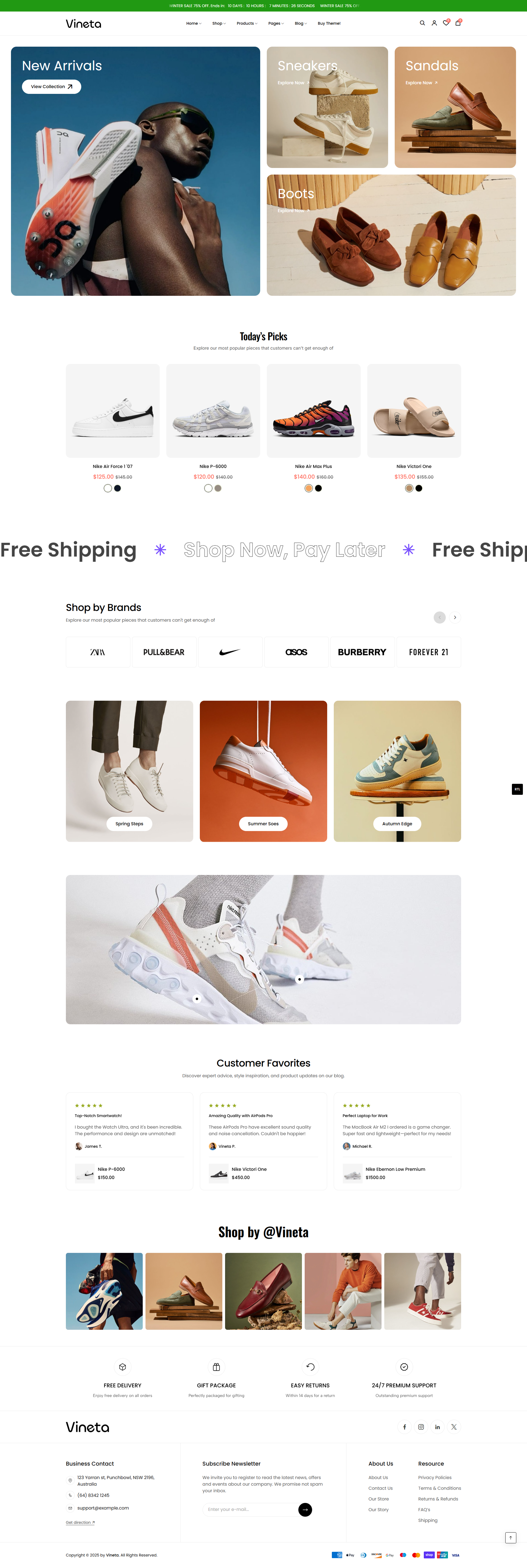Select black color swatch for Nike Air Max Plus
Viewport: 527px width, 1568px height.
(318, 488)
